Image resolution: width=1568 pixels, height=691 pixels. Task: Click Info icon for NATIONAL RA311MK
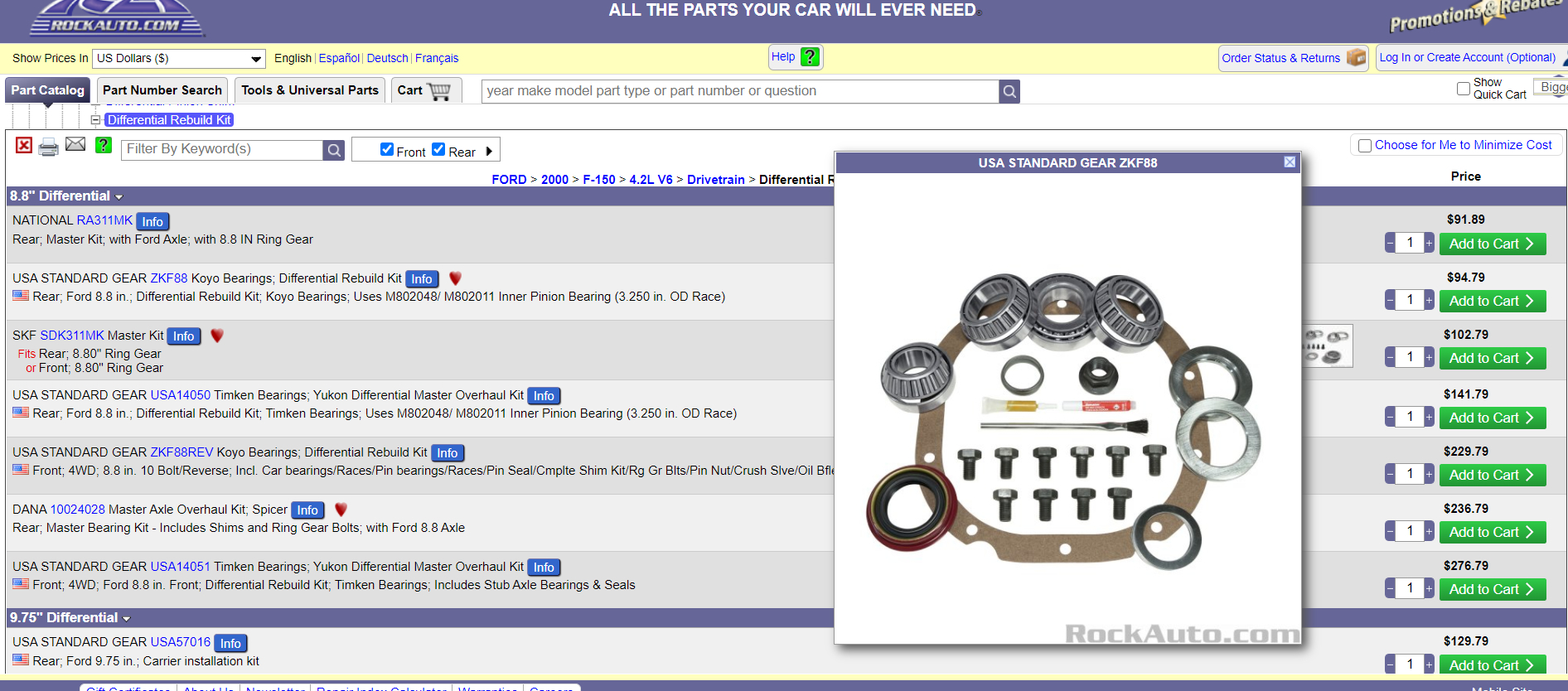click(x=152, y=222)
